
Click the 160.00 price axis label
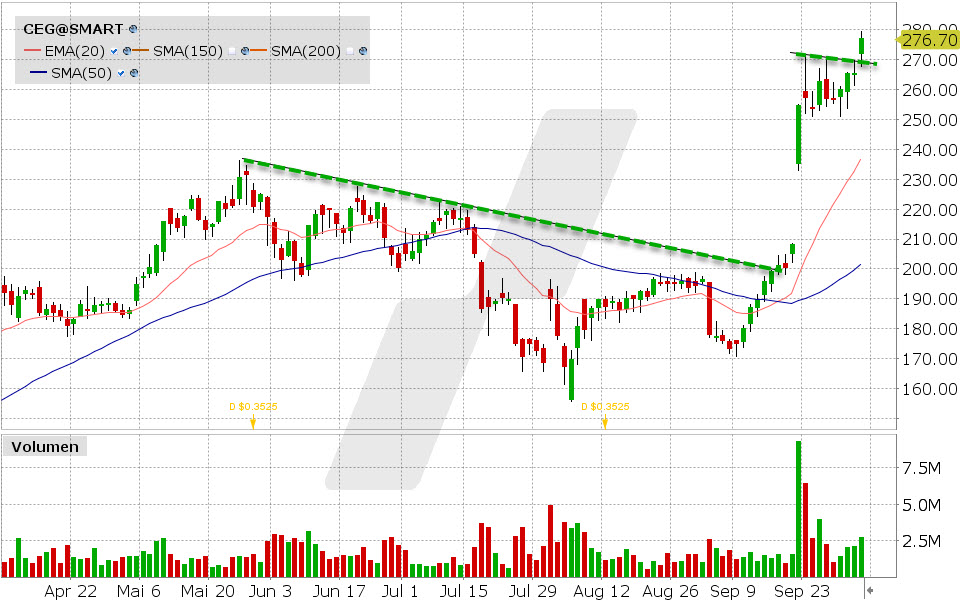click(930, 389)
